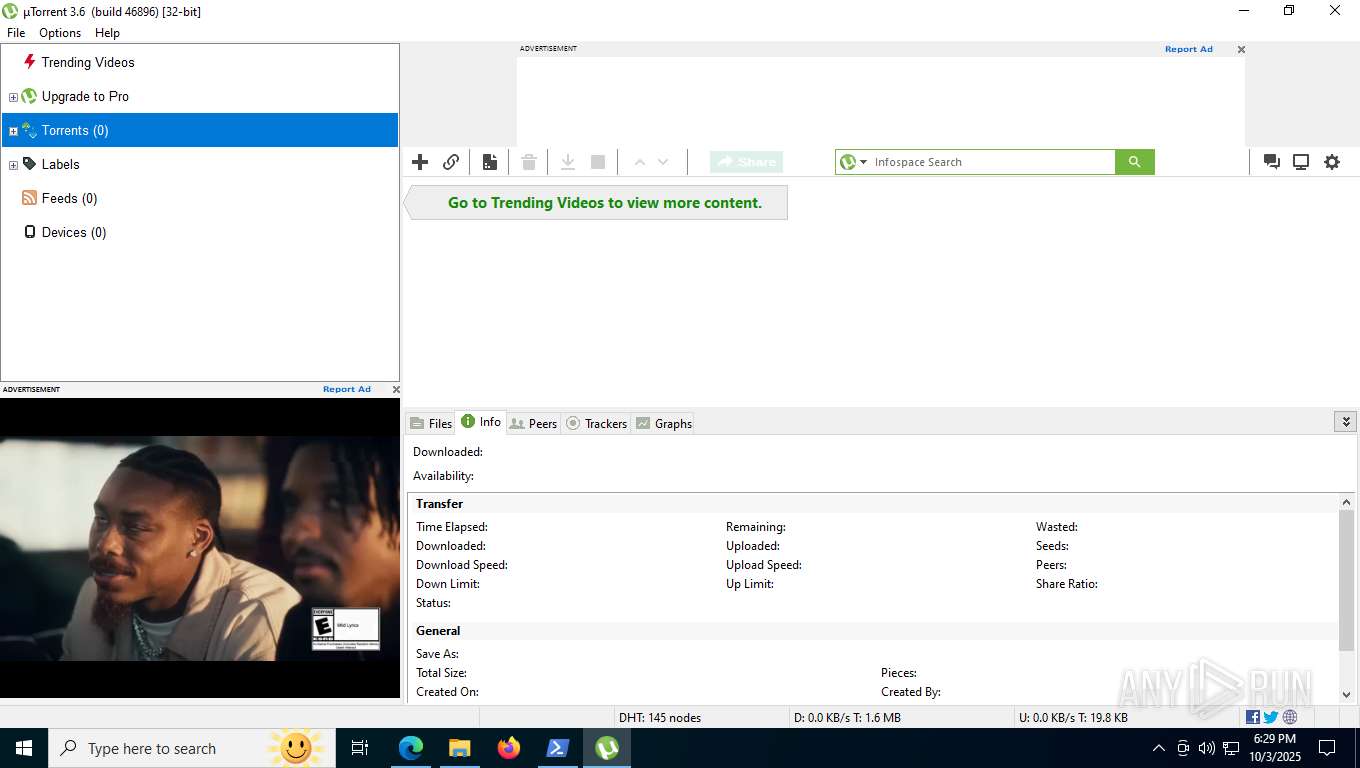Click the globe network icon in status bar

1290,717
